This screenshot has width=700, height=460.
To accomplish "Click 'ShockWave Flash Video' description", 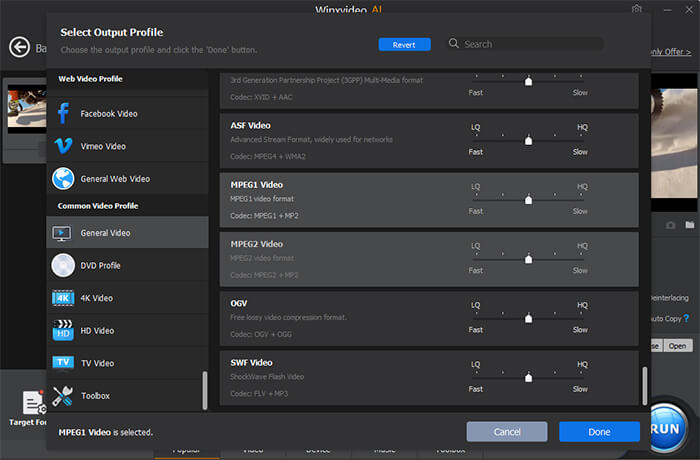I will click(x=267, y=376).
